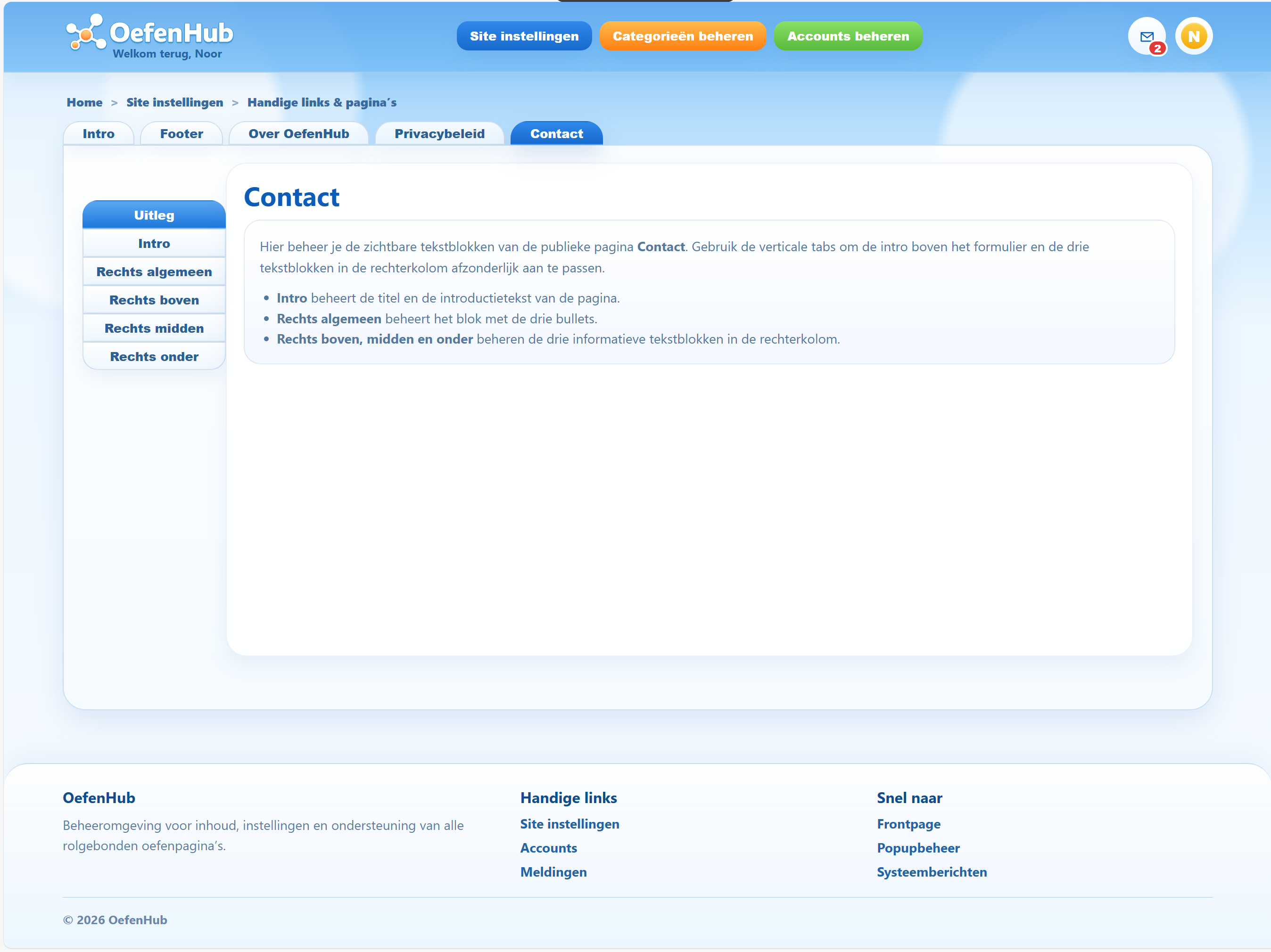Open the Intro vertical tab
The width and height of the screenshot is (1271, 952).
pyautogui.click(x=154, y=243)
